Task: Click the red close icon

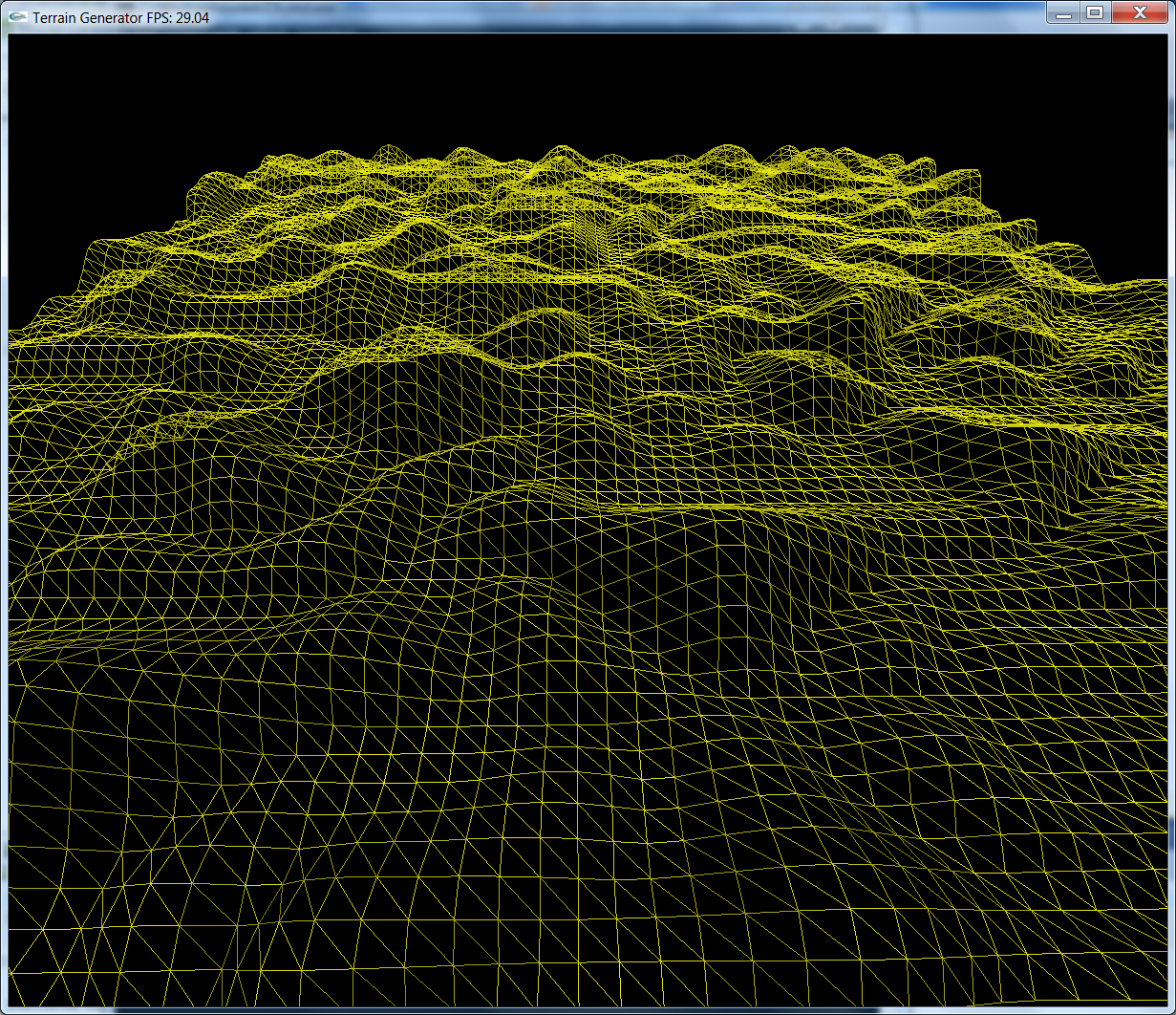Action: click(x=1140, y=14)
